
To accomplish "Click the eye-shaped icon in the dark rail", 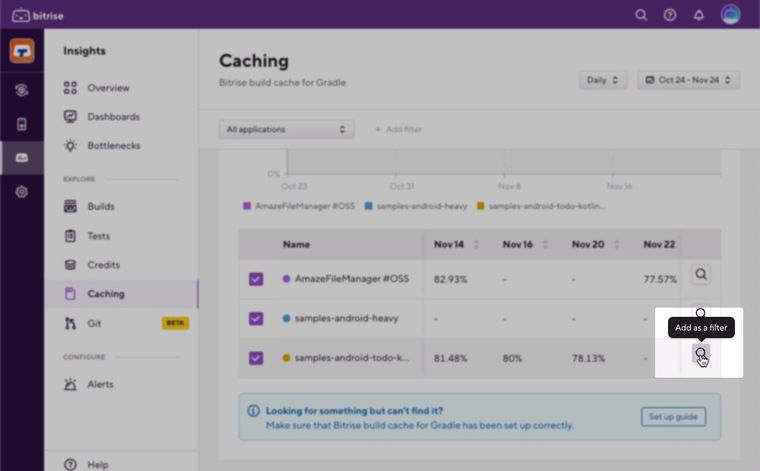I will click(x=22, y=90).
